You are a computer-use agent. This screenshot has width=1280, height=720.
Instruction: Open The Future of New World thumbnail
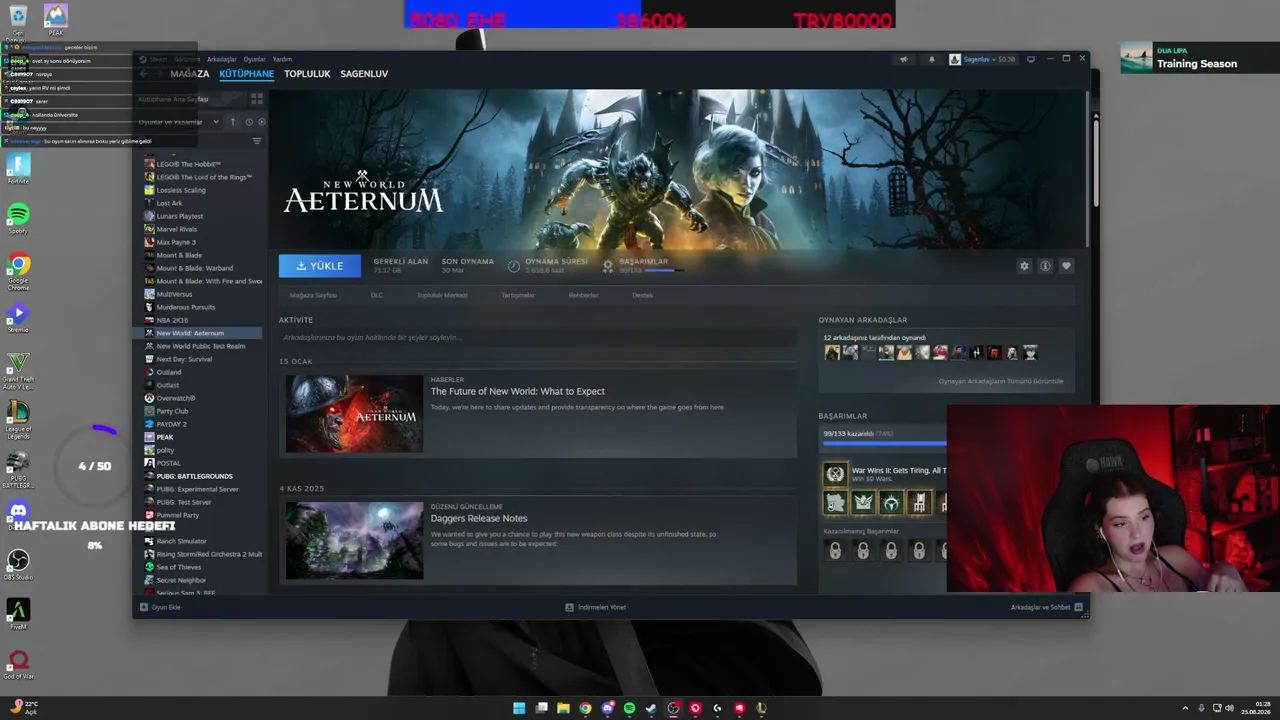354,414
